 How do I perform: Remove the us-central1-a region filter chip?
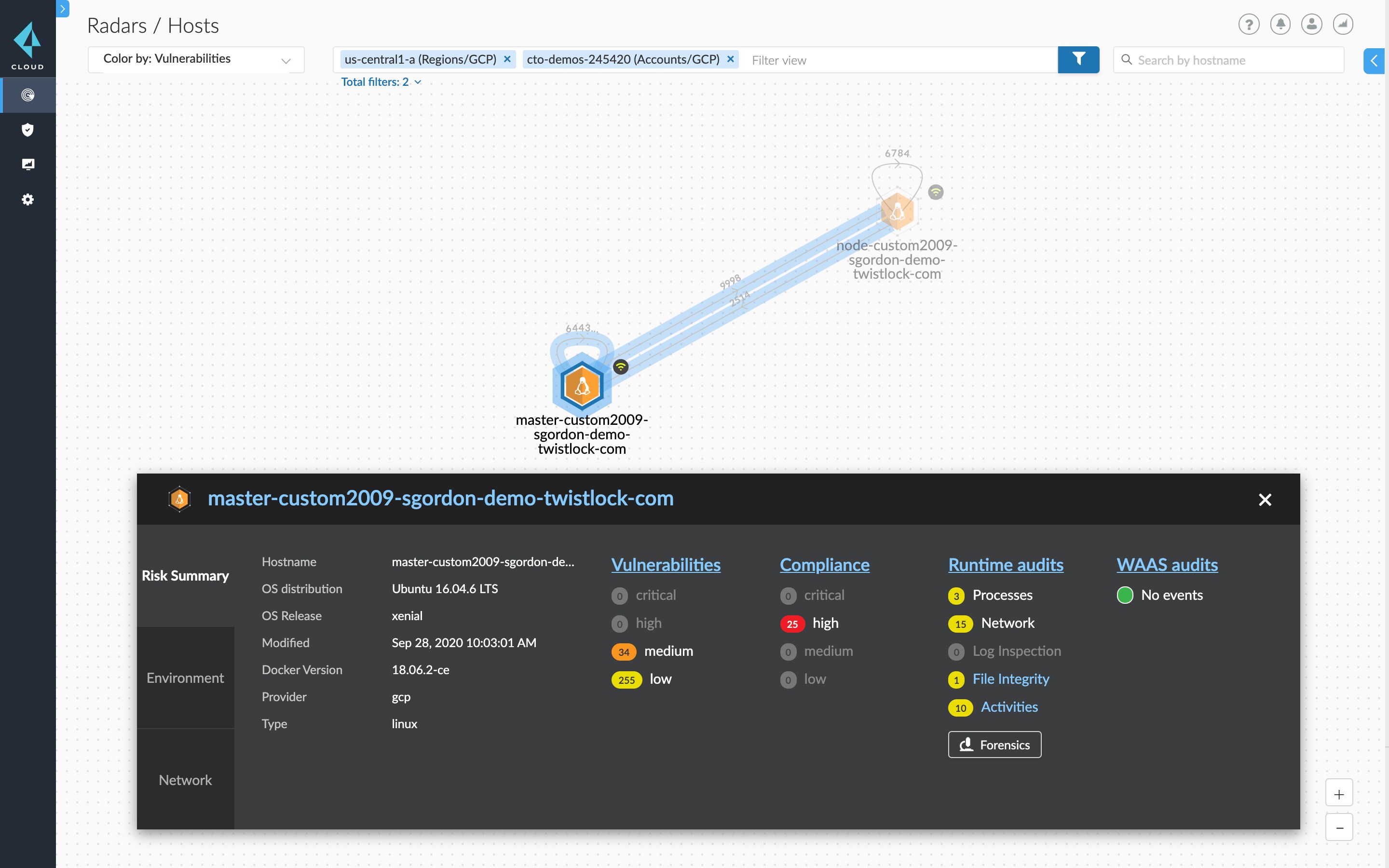click(x=507, y=58)
